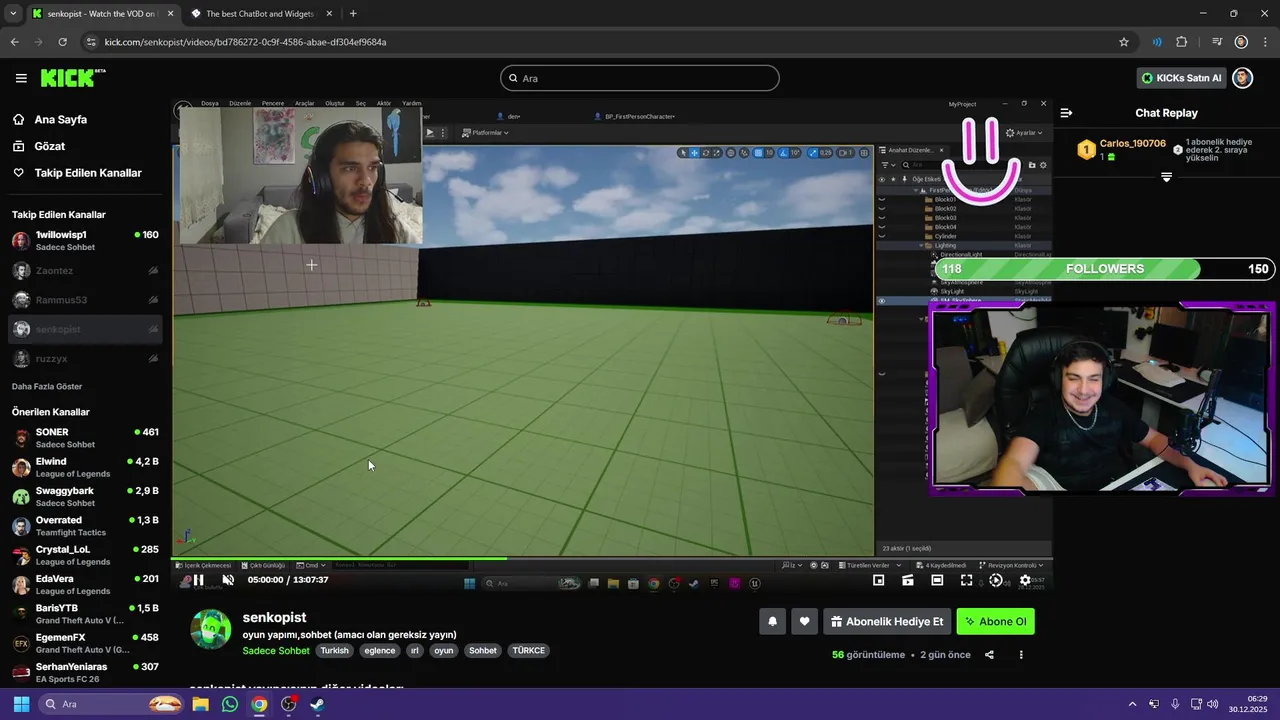Image resolution: width=1280 pixels, height=720 pixels.
Task: Pause the VOD playback
Action: (198, 580)
